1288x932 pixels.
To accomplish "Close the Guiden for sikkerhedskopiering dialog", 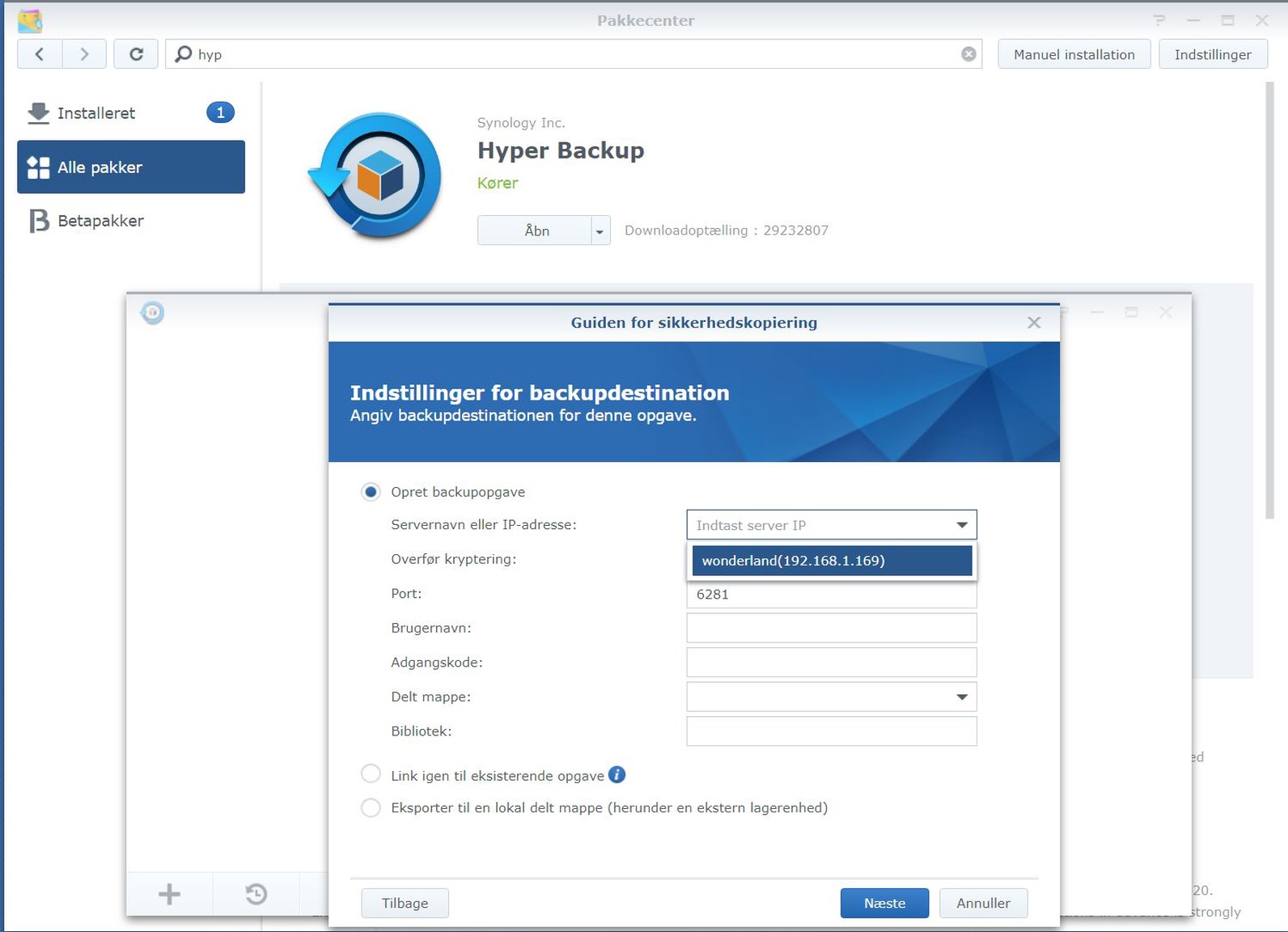I will [x=1034, y=323].
